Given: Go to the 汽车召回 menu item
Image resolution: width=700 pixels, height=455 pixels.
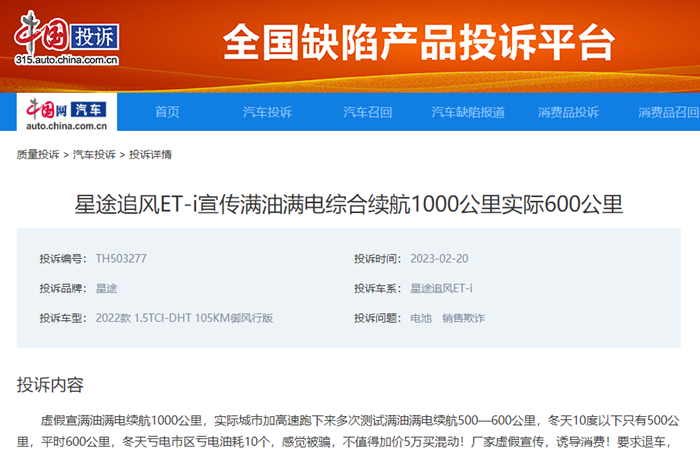Looking at the screenshot, I should (367, 112).
